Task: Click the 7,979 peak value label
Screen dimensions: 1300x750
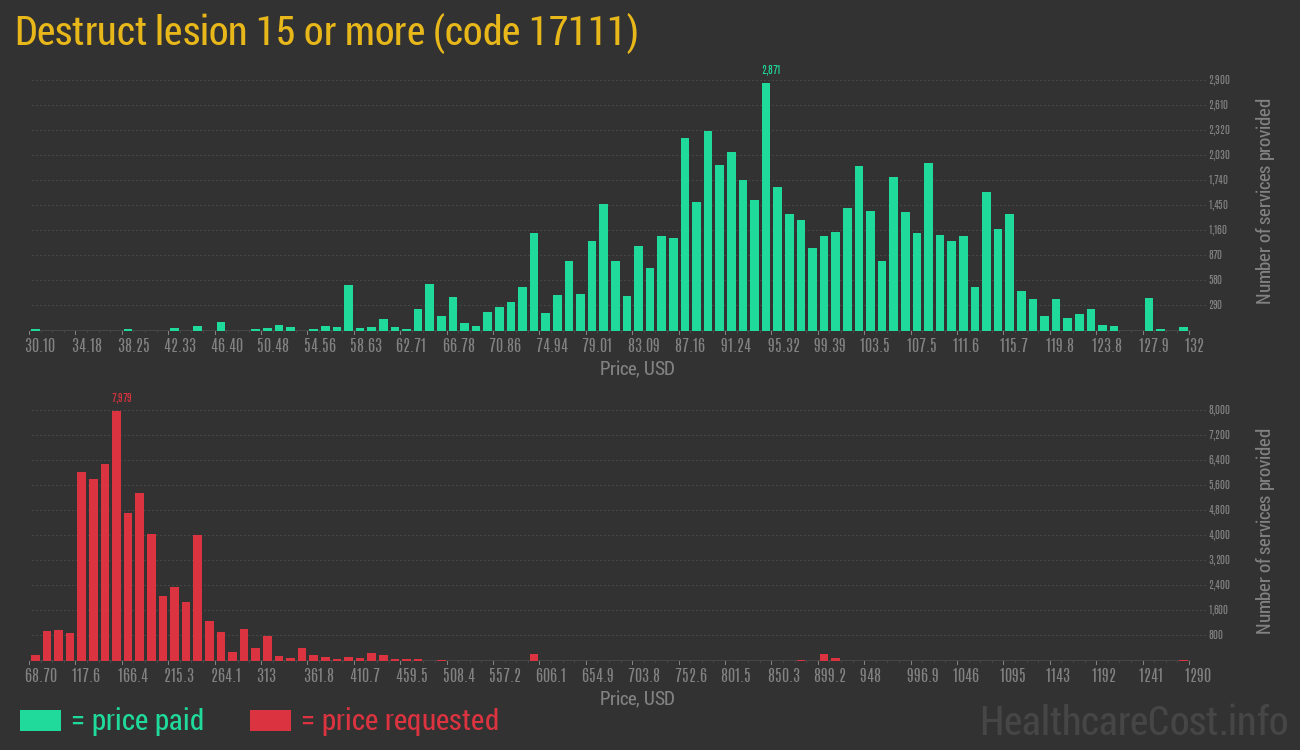Action: [121, 398]
